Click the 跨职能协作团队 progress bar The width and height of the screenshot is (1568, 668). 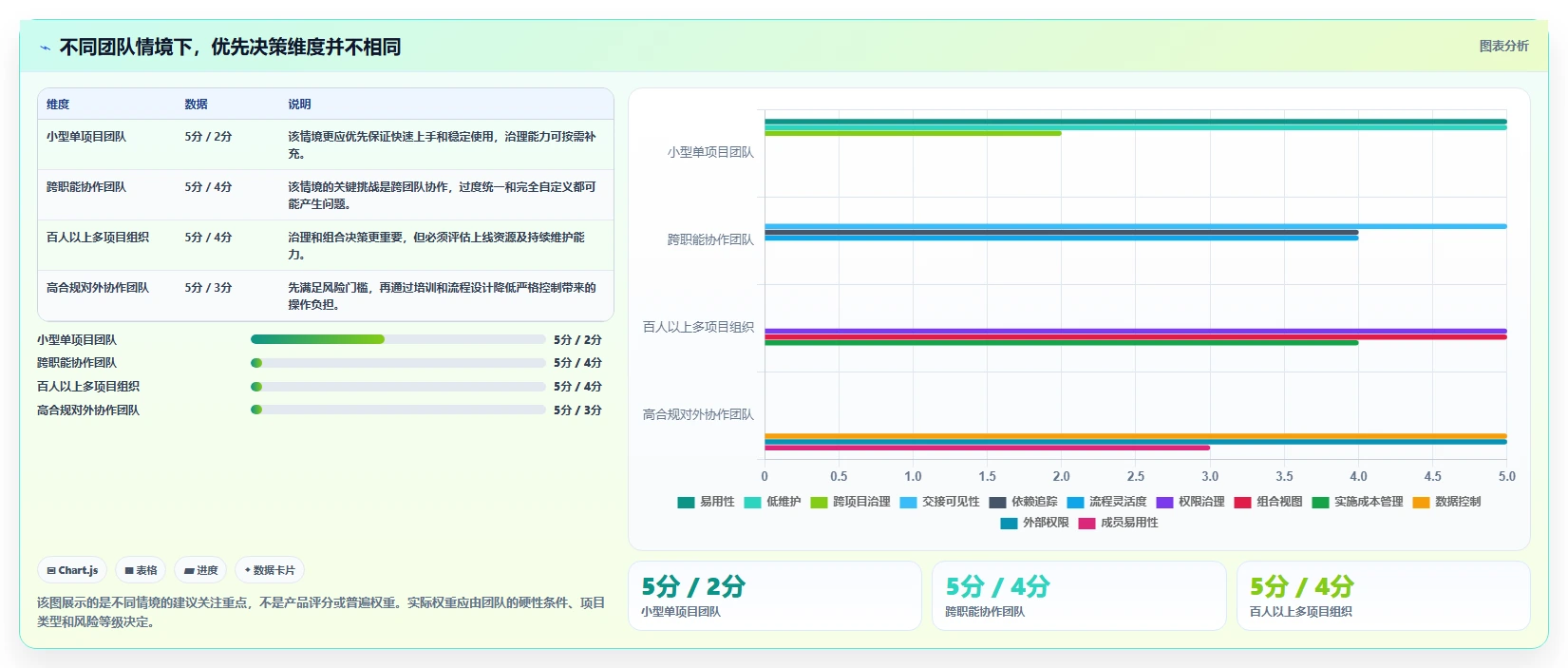[398, 363]
